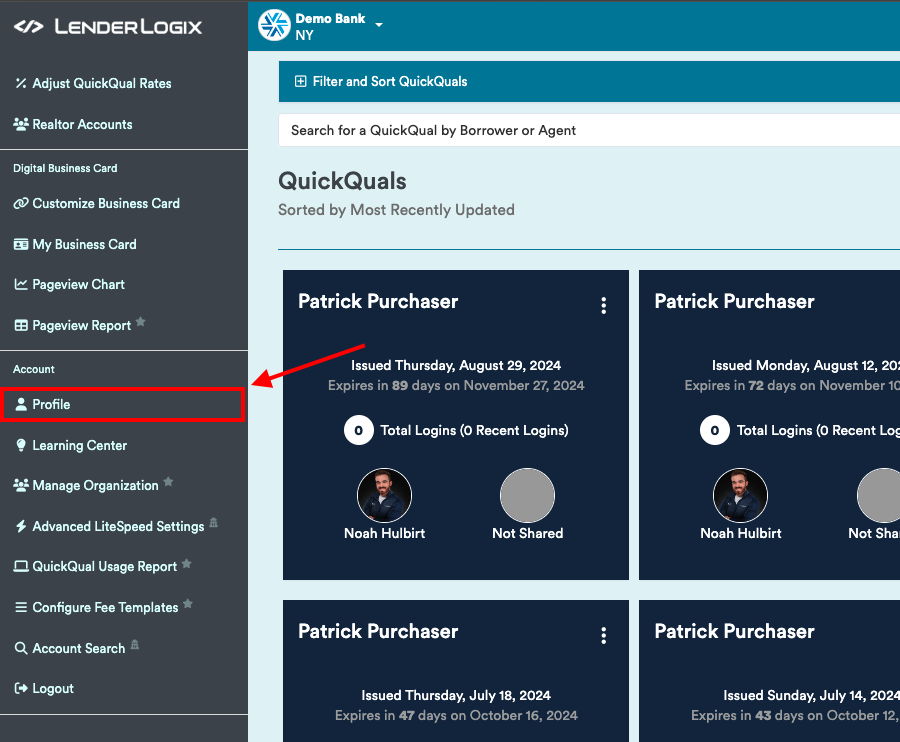Log out using the Logout button
This screenshot has width=900, height=742.
pos(52,689)
